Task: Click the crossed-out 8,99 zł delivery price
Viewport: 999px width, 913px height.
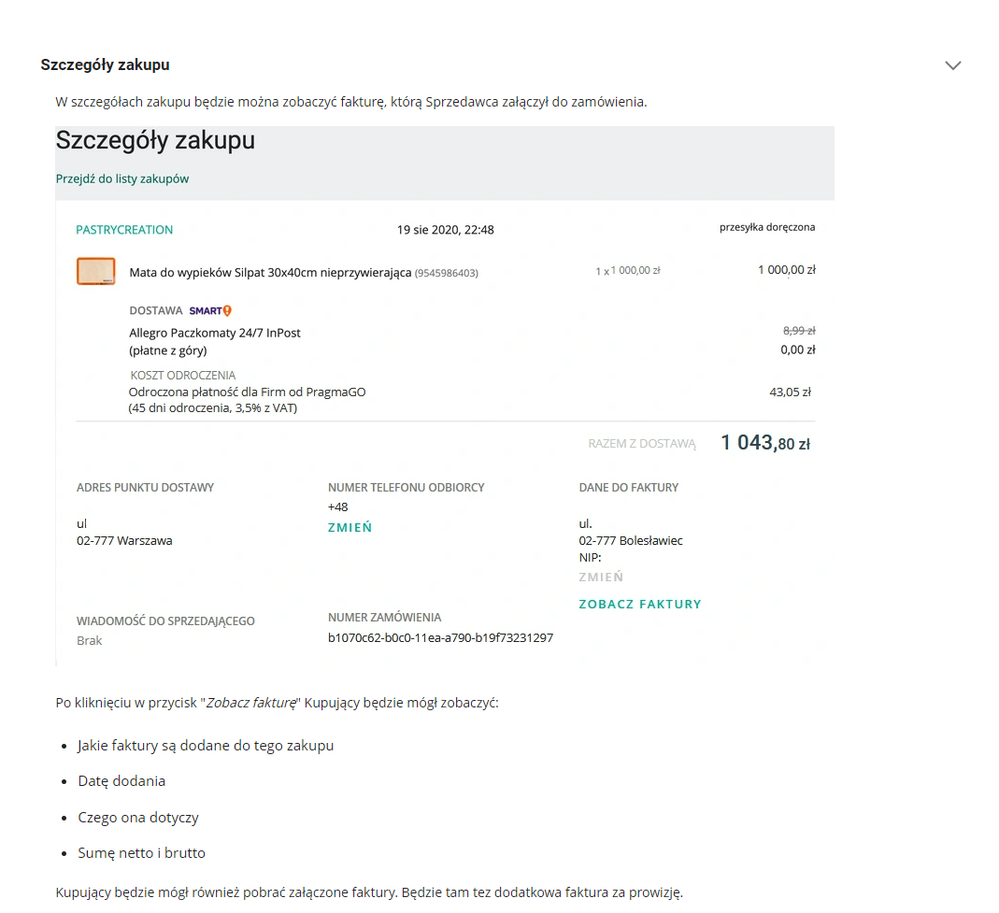Action: [799, 331]
